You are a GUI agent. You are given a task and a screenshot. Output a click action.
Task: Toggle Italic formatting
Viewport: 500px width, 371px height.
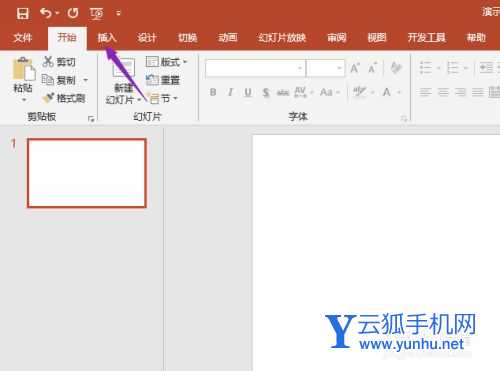230,92
